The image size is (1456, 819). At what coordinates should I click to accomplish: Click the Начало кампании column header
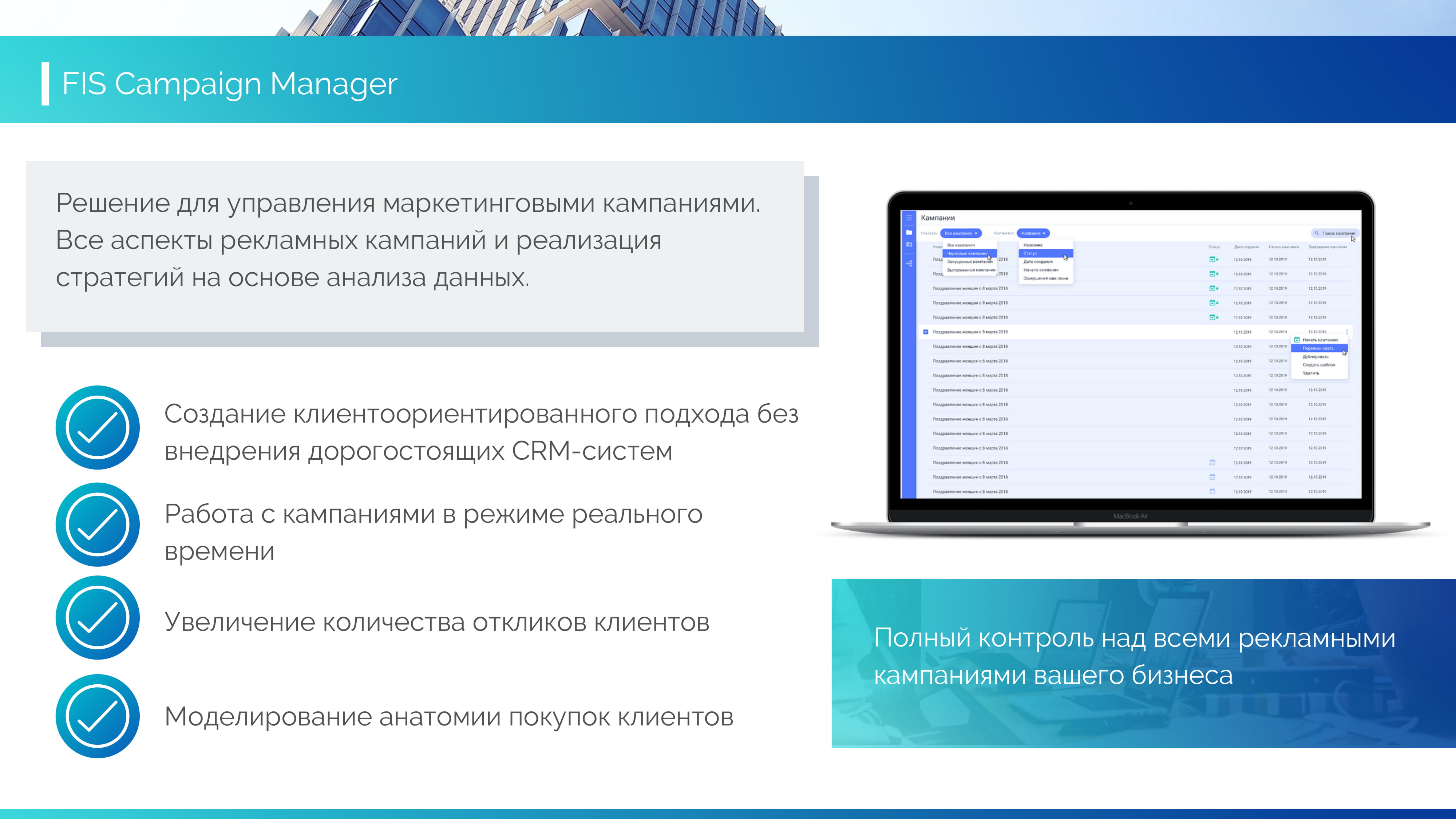tap(1284, 247)
